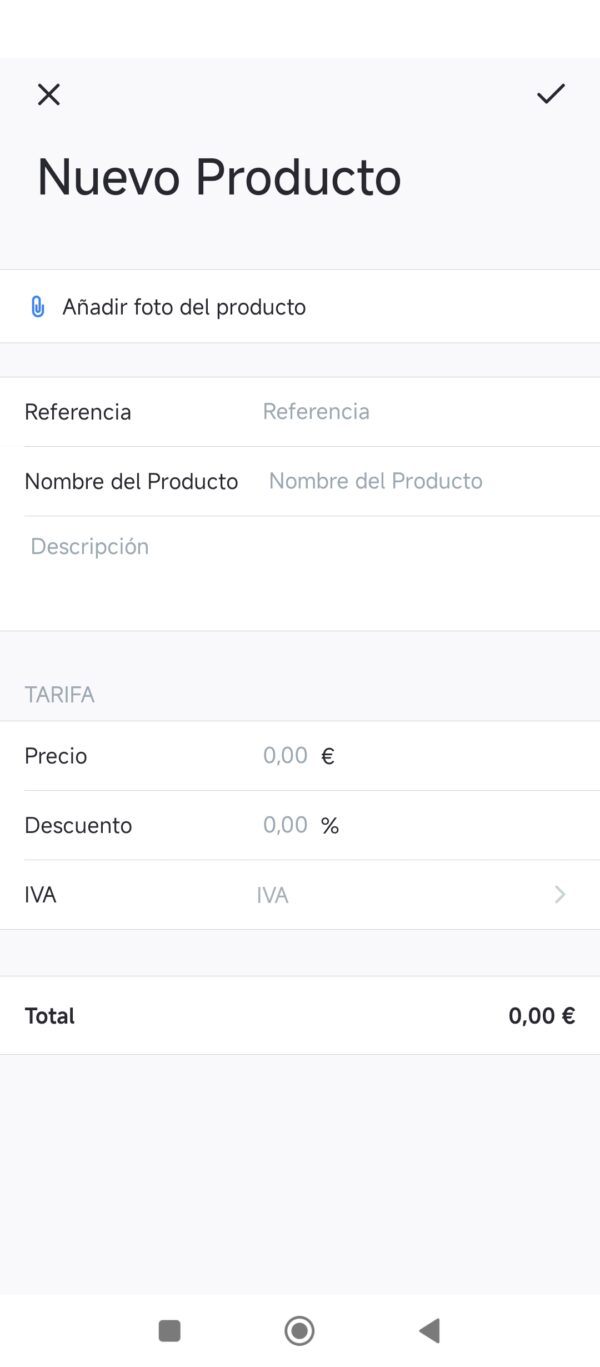600x1367 pixels.
Task: Enter text in the Referencia field
Action: (400, 412)
